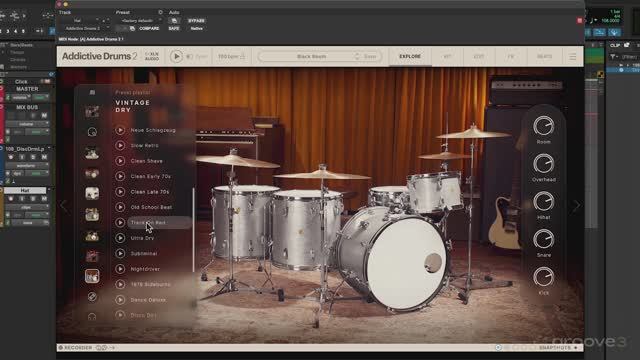
Task: Click the Kick level knob
Action: pyautogui.click(x=544, y=277)
